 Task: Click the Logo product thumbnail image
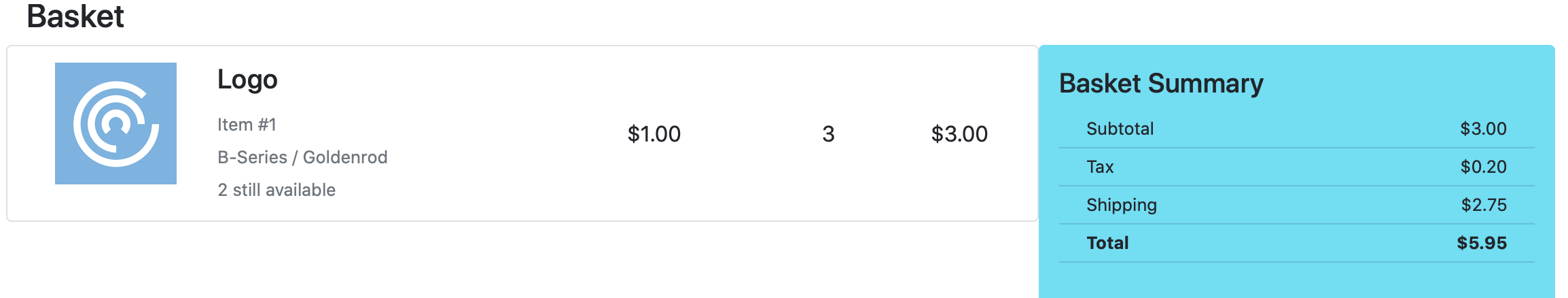[x=115, y=123]
